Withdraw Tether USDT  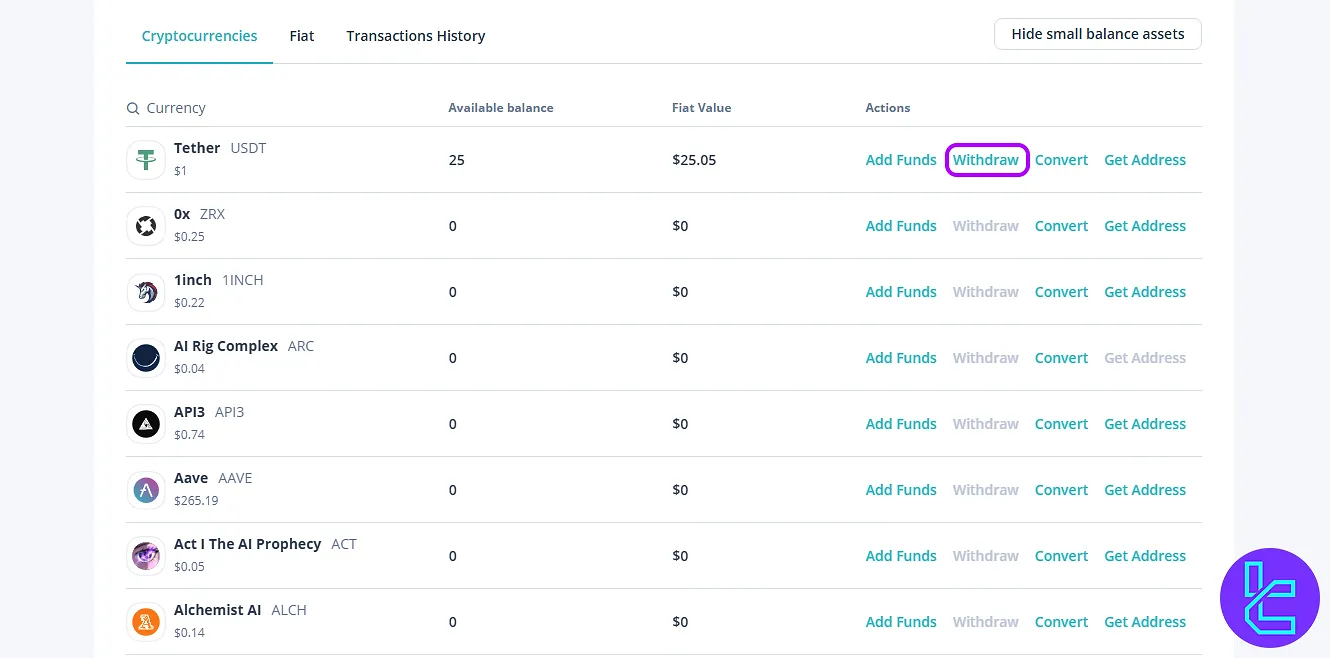click(x=986, y=160)
